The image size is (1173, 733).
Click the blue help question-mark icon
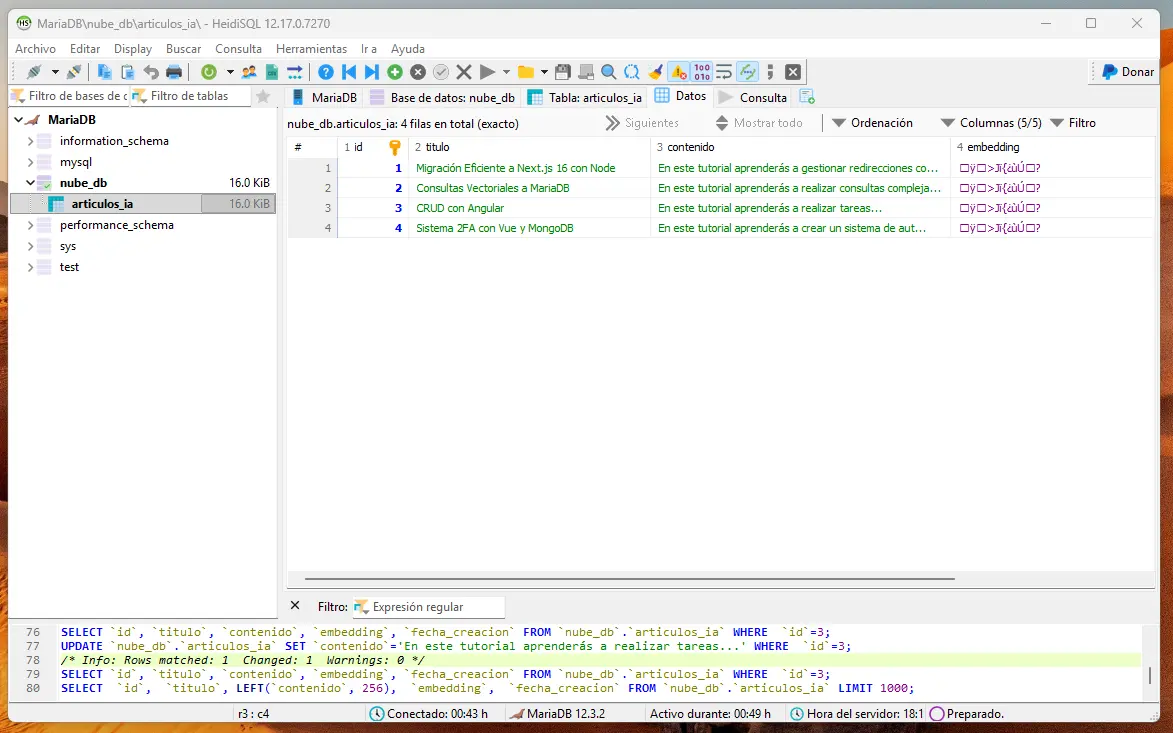click(325, 72)
